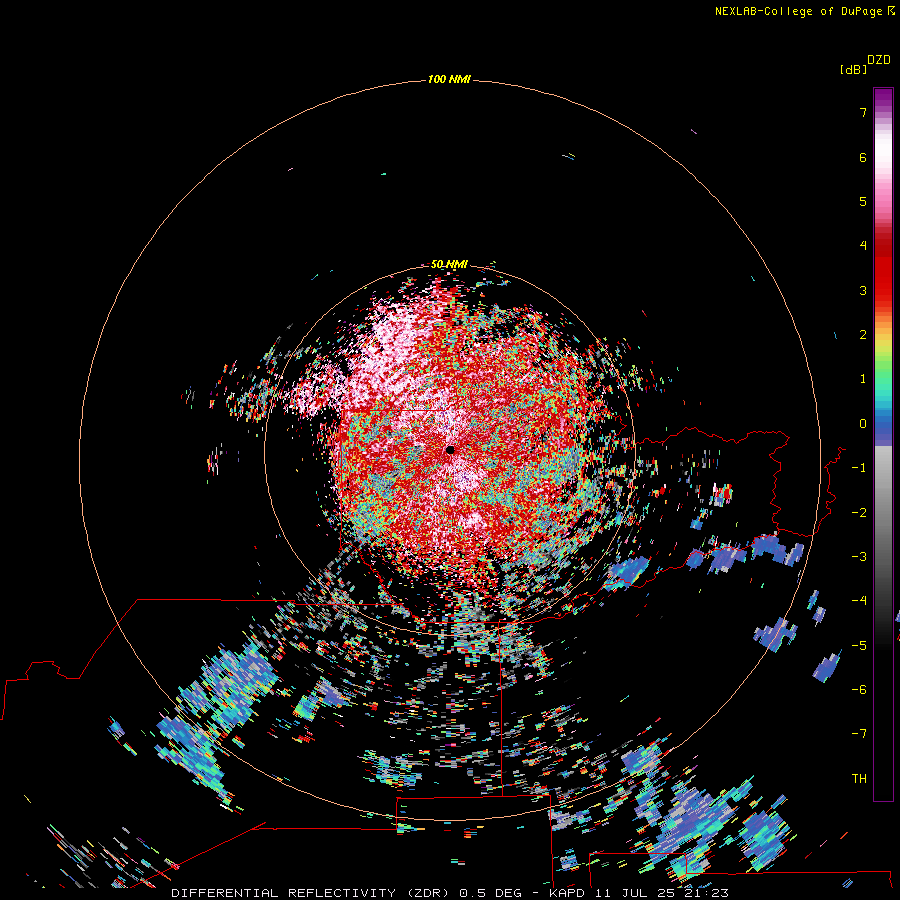The height and width of the screenshot is (900, 900).
Task: Click the 3 dB label on the scale
Action: [x=863, y=290]
